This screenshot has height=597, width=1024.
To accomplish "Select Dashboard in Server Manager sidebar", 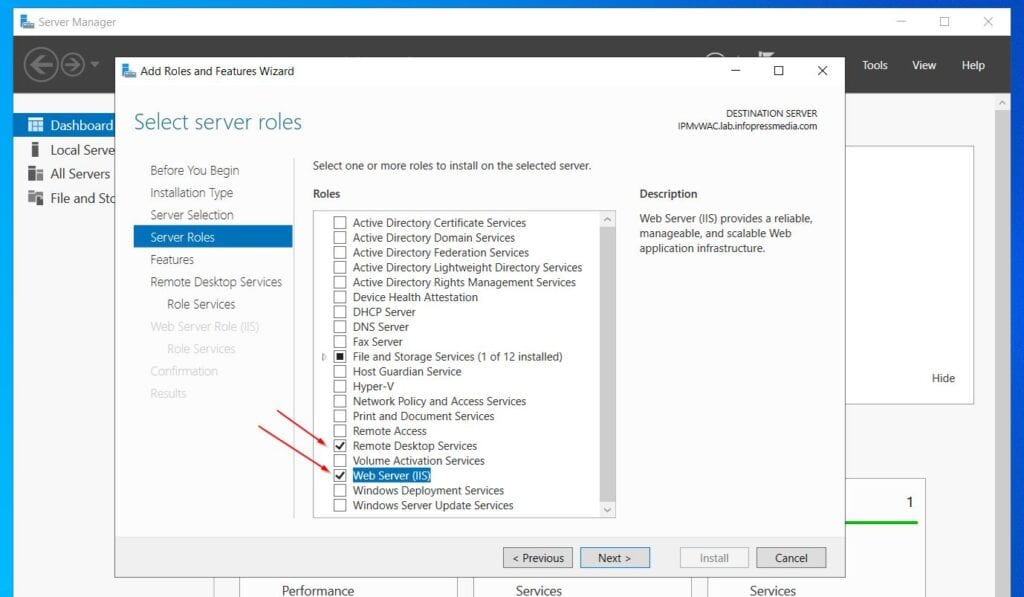I will pos(64,125).
